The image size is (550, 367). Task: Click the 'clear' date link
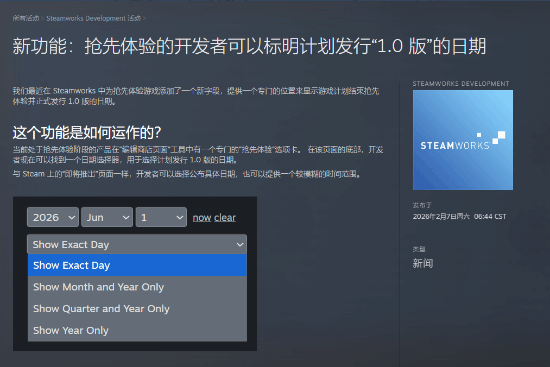(x=225, y=218)
